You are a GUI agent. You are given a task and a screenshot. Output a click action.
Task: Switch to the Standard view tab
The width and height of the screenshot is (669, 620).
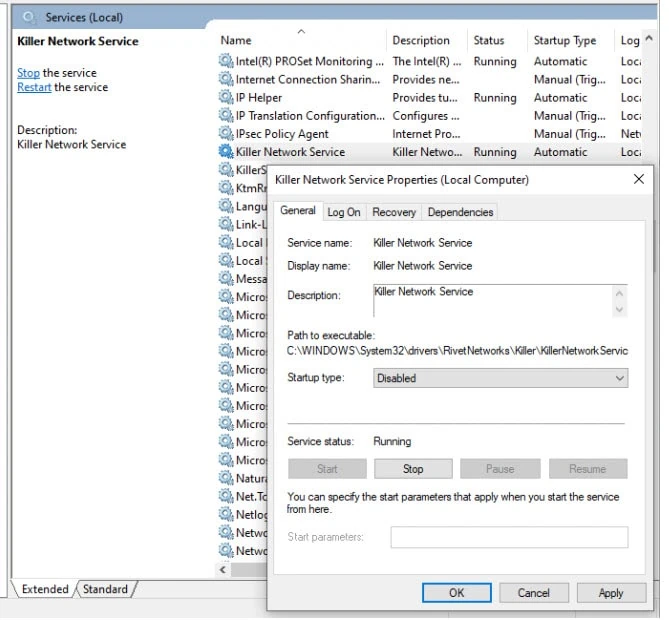pos(105,589)
